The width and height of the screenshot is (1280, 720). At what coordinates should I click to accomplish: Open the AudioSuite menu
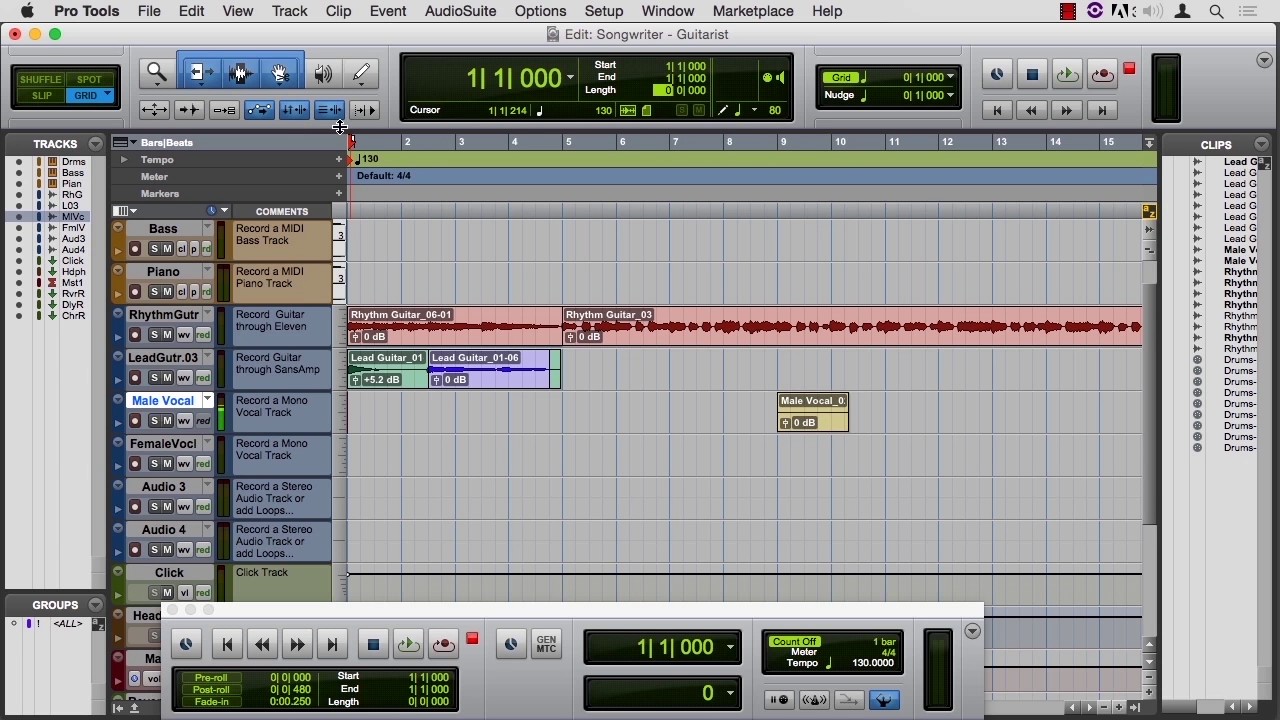[x=460, y=11]
